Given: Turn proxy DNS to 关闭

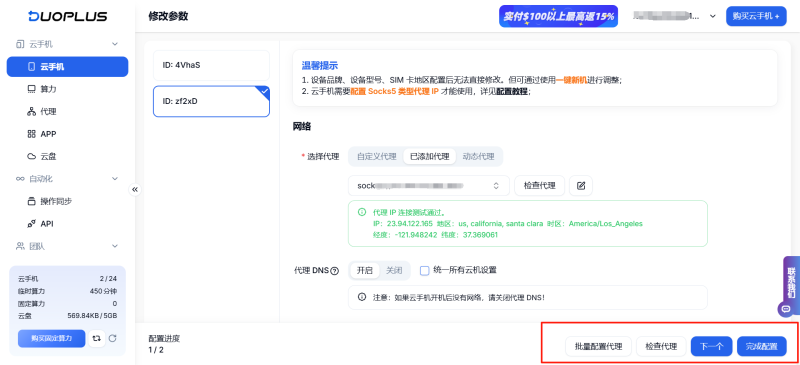Looking at the screenshot, I should (x=394, y=271).
